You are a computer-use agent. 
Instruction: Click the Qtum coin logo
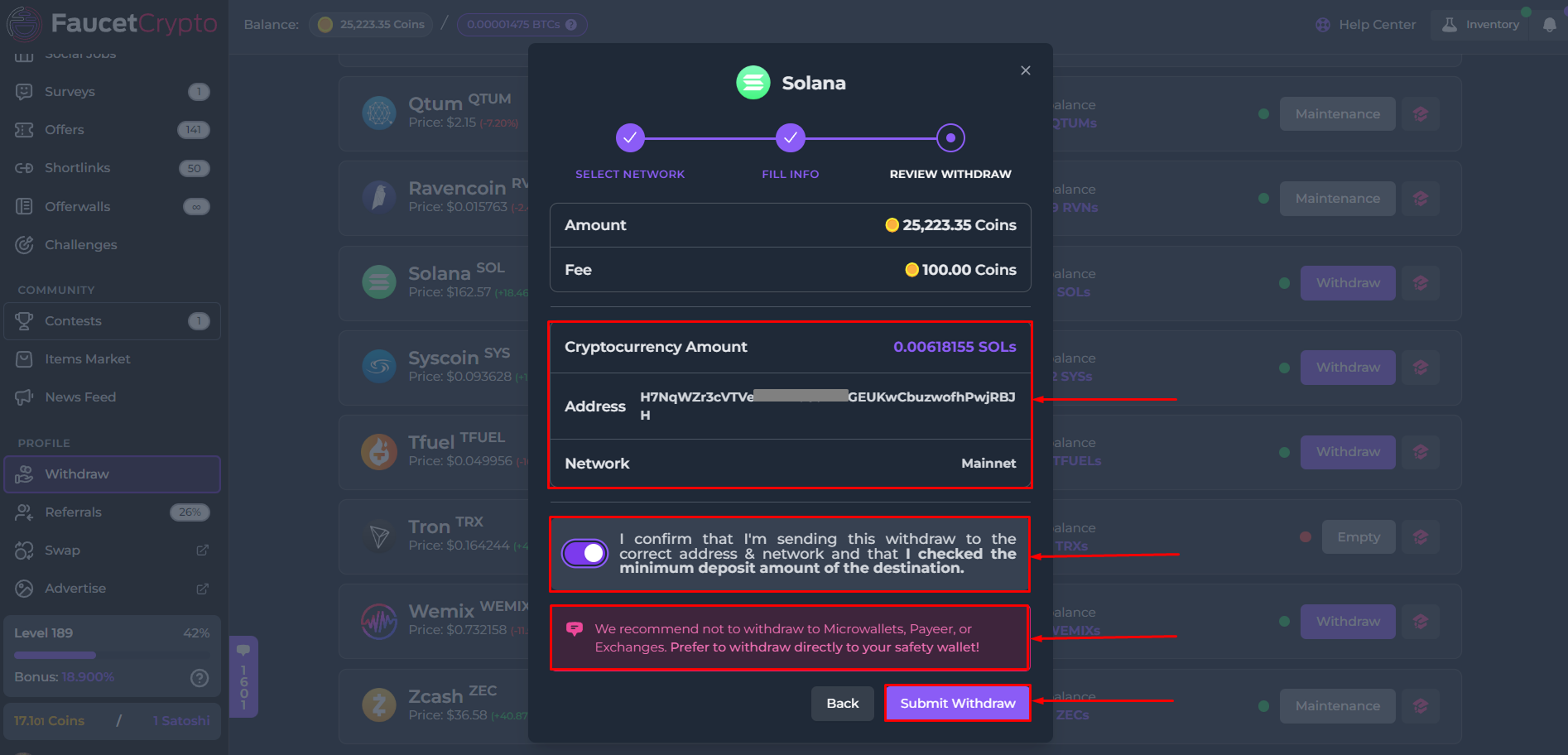[x=379, y=113]
